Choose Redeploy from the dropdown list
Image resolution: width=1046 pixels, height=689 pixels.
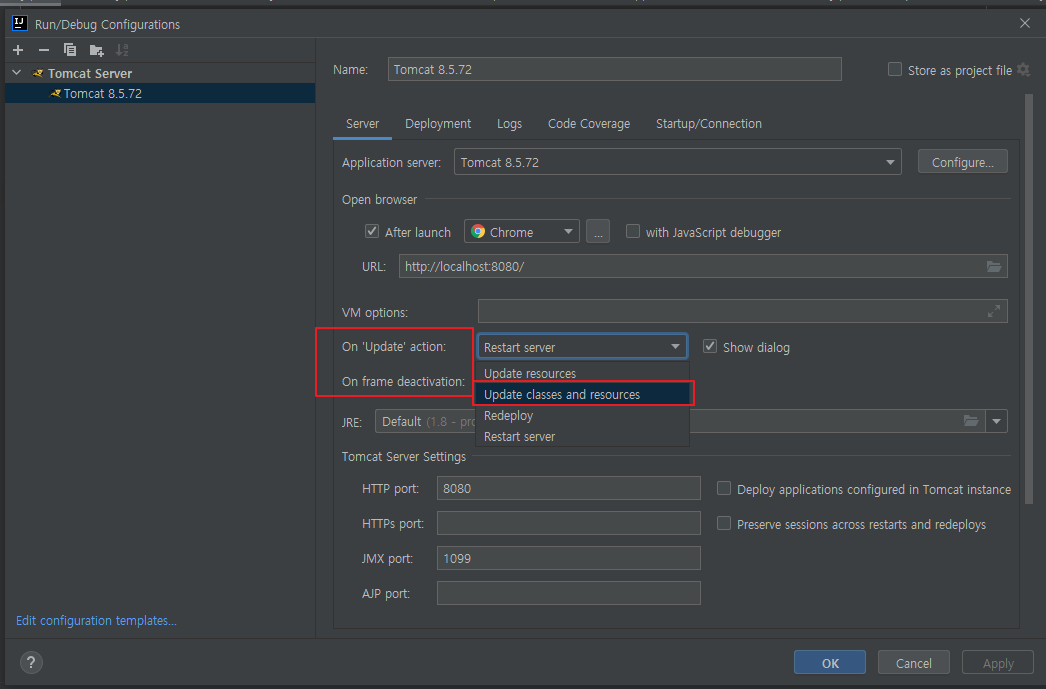point(582,416)
